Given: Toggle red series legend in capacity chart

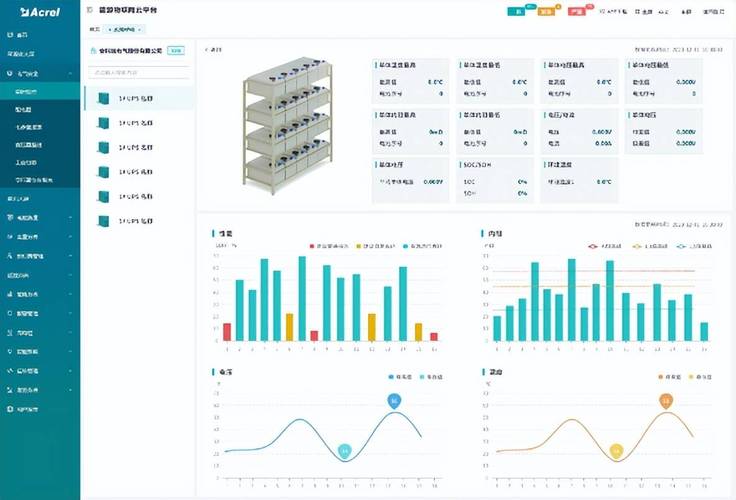Looking at the screenshot, I should (329, 246).
